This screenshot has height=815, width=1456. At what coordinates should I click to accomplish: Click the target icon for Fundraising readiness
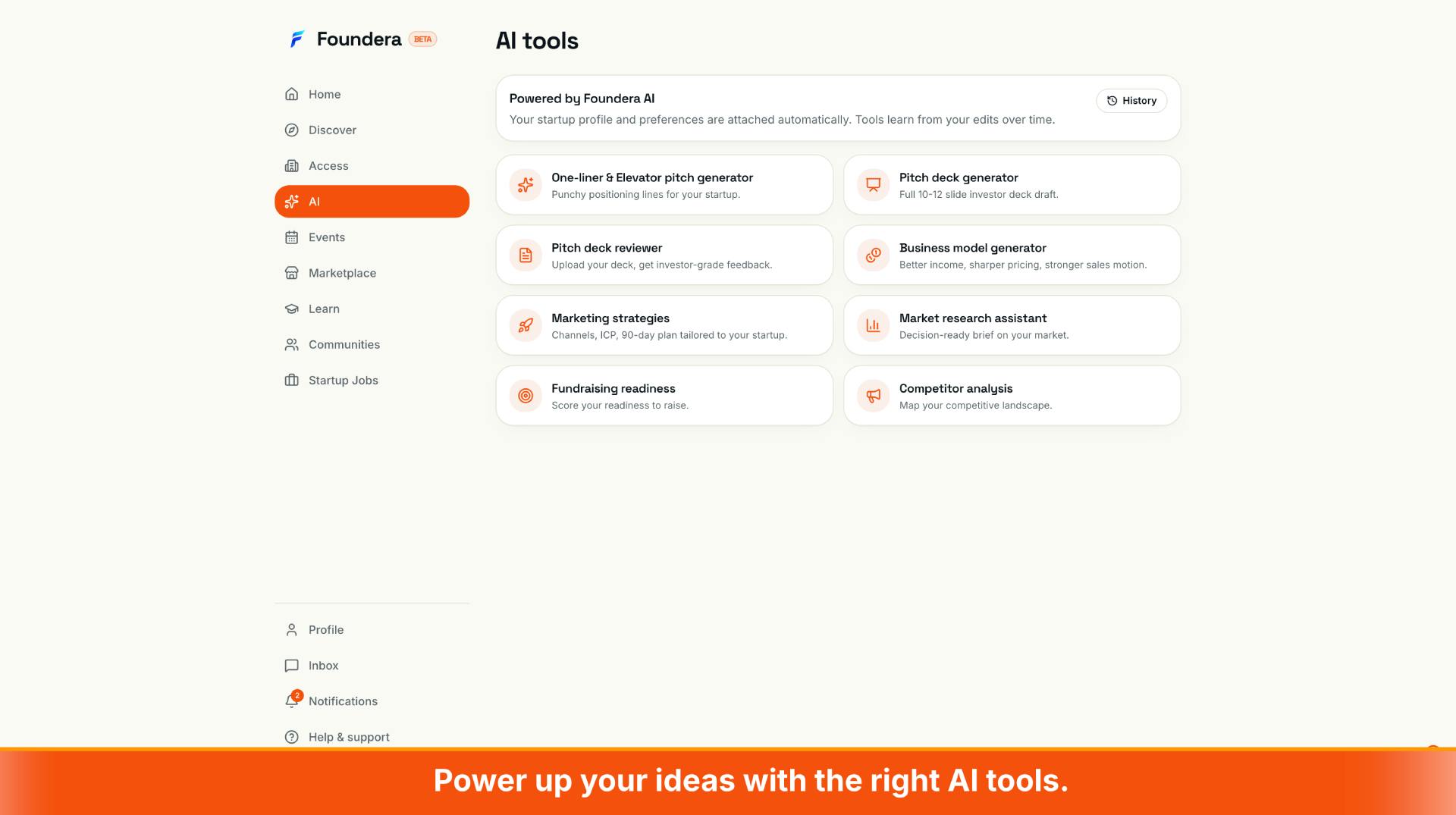click(526, 396)
